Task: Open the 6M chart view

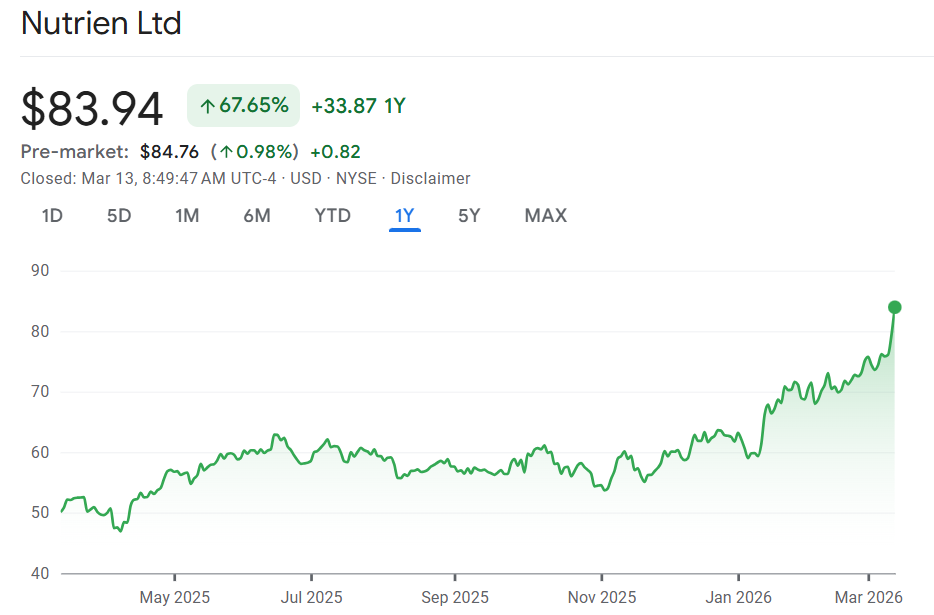Action: point(257,215)
